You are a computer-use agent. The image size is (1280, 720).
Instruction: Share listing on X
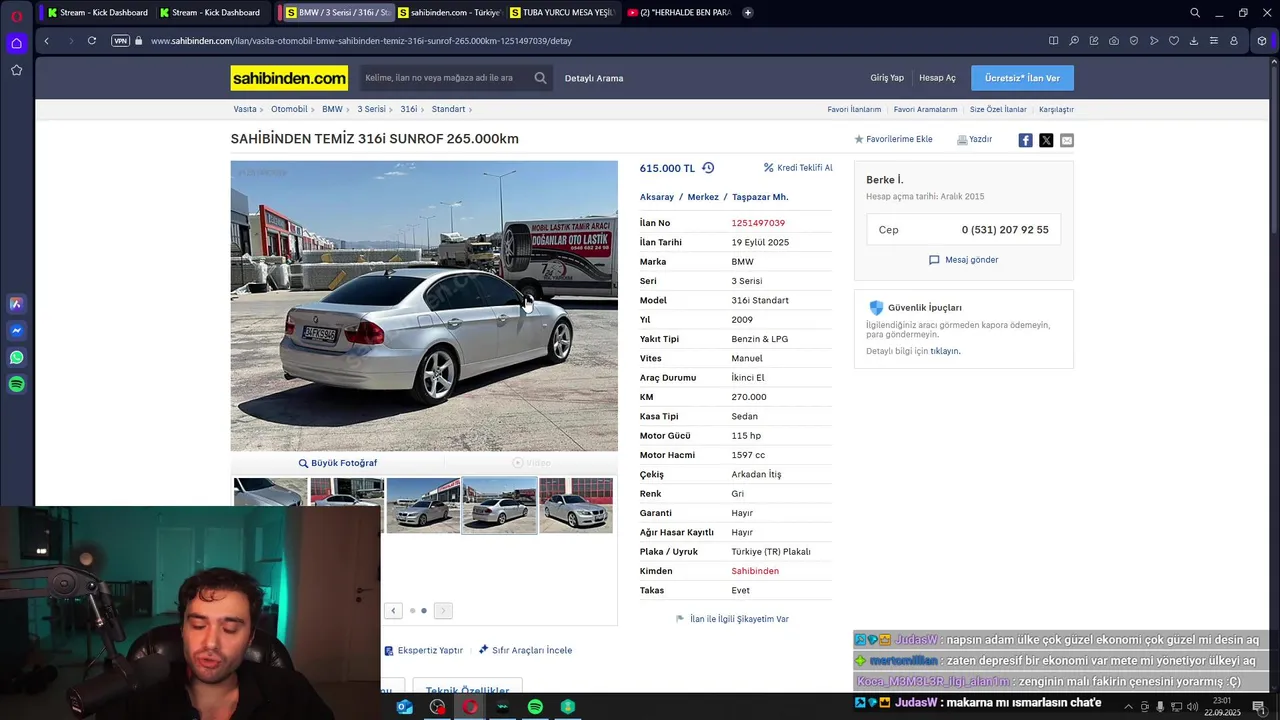click(1046, 140)
